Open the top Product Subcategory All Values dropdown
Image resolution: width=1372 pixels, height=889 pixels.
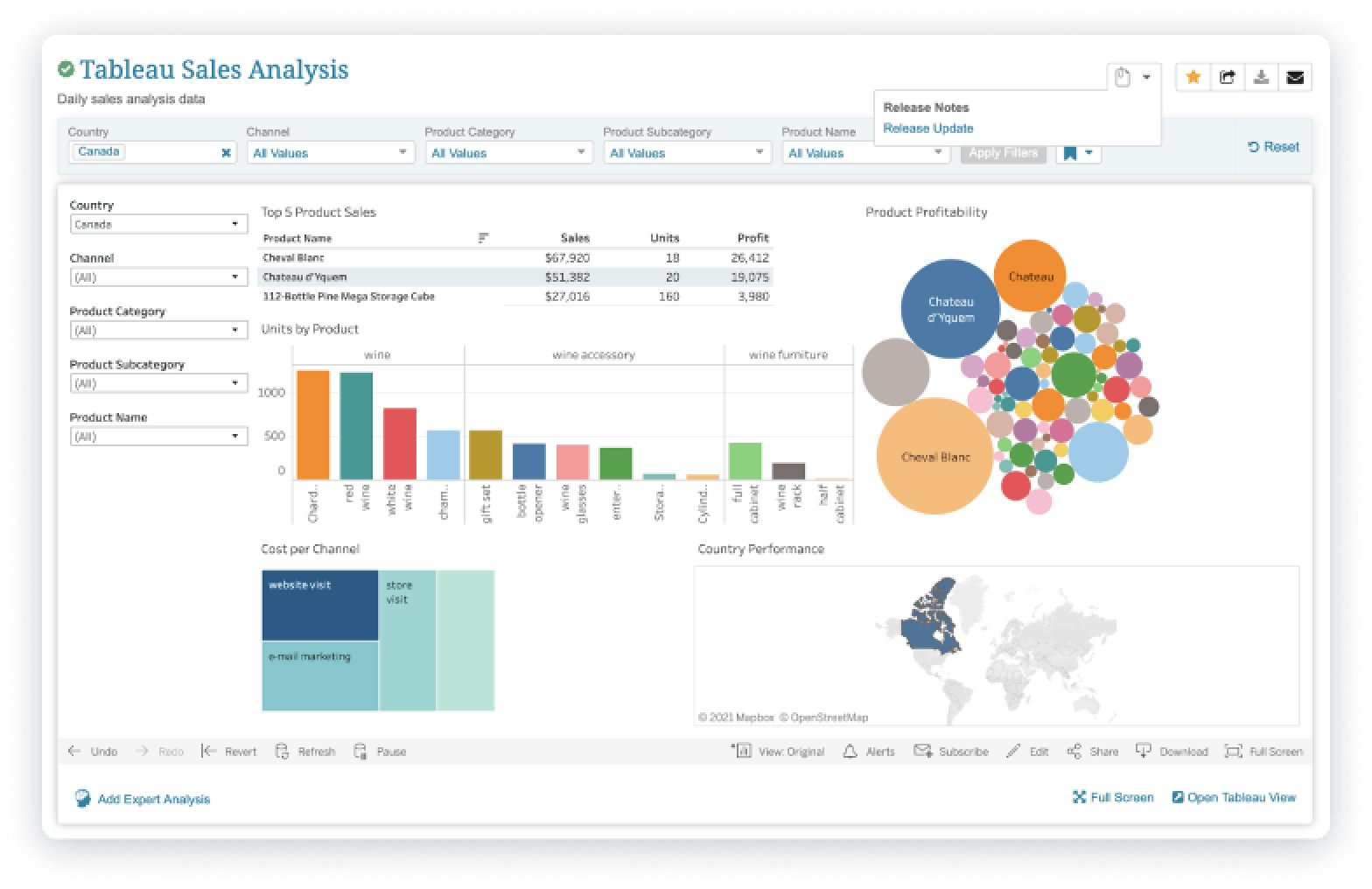coord(687,152)
